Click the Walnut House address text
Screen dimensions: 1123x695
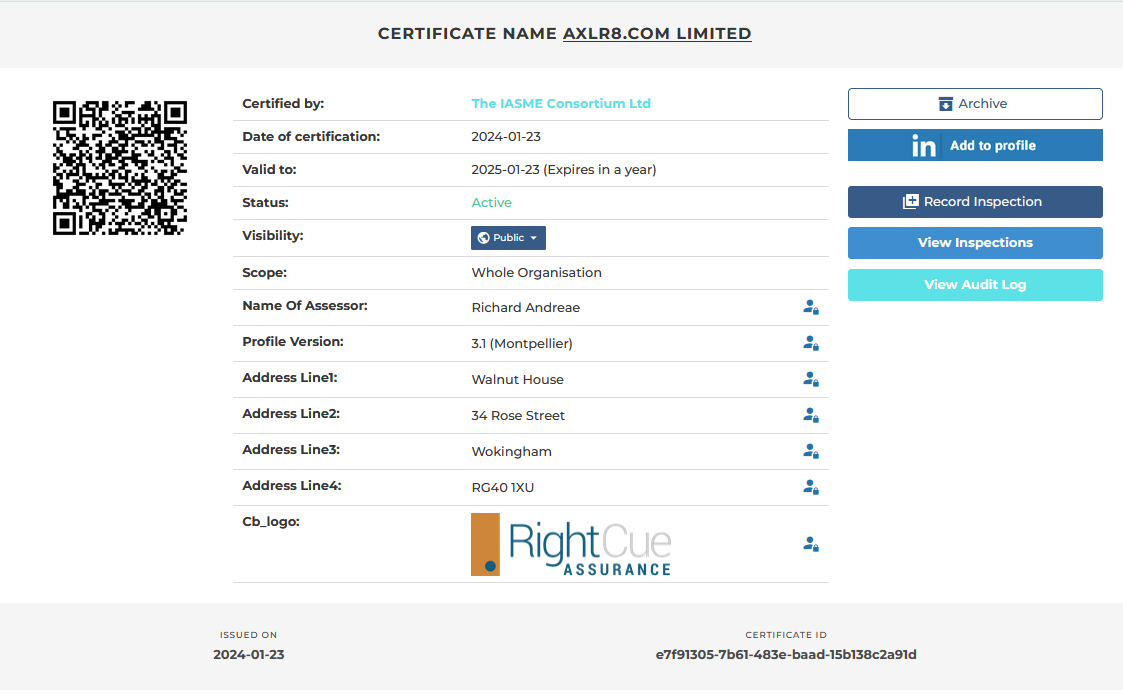[x=517, y=380]
